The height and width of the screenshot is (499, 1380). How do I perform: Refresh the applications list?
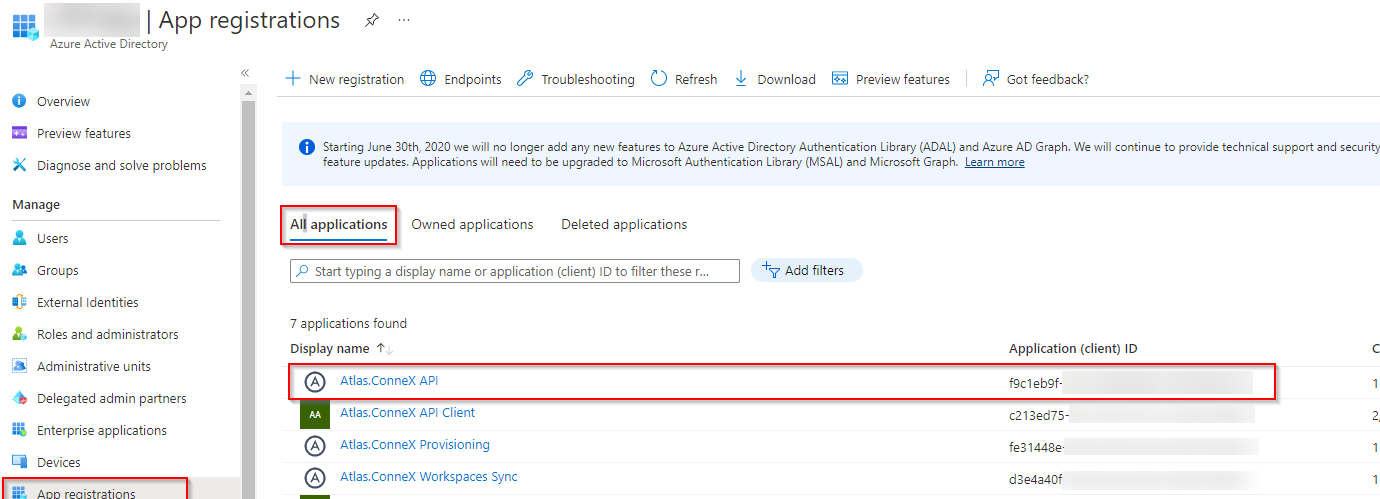point(684,79)
